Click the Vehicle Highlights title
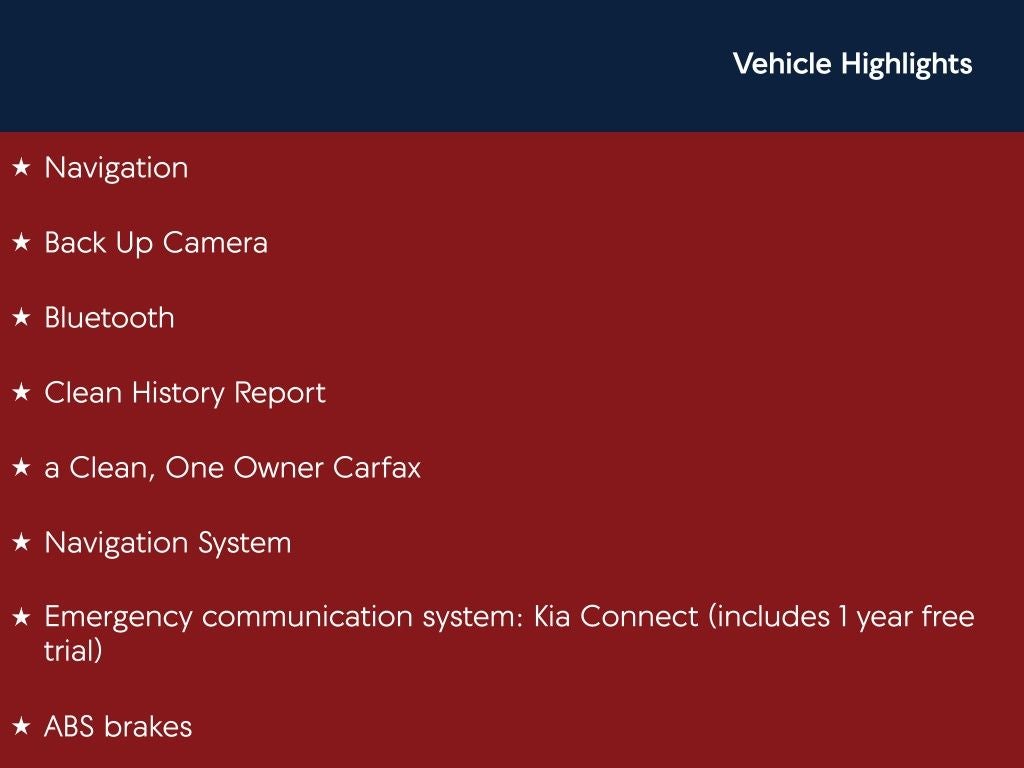This screenshot has height=768, width=1024. click(852, 64)
